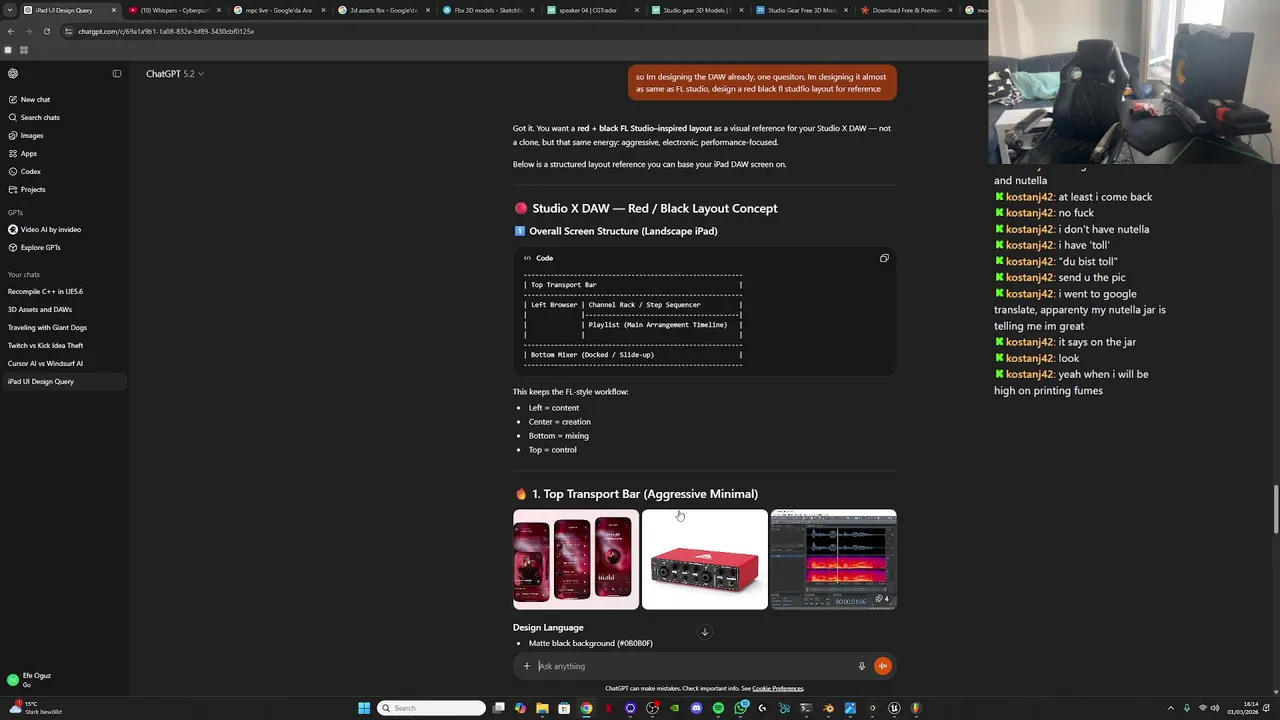Open the audio spectrogram thumbnail
This screenshot has height=720, width=1280.
pos(833,559)
